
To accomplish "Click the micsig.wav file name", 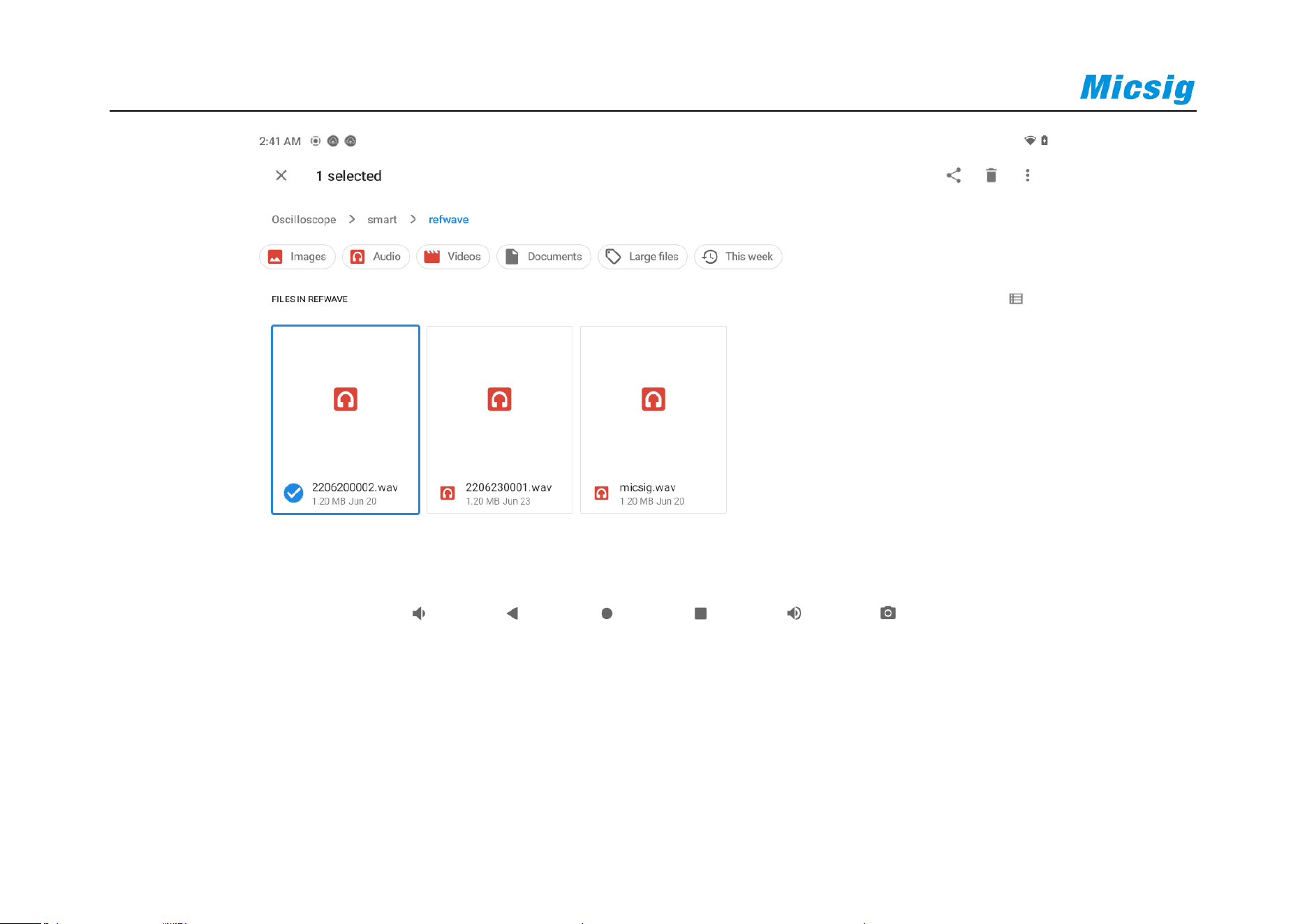I will coord(647,487).
